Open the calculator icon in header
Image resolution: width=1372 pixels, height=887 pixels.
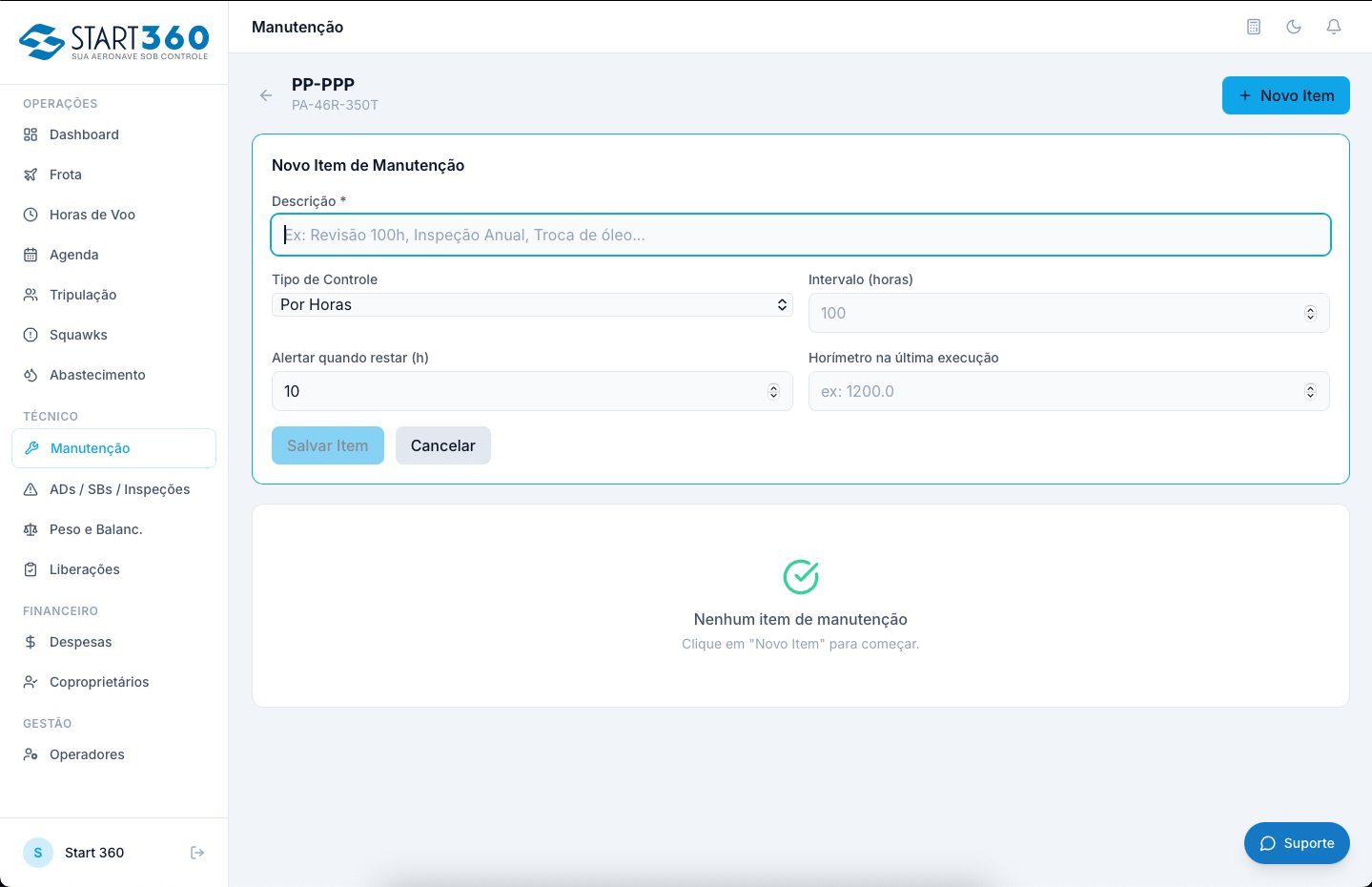[x=1254, y=27]
